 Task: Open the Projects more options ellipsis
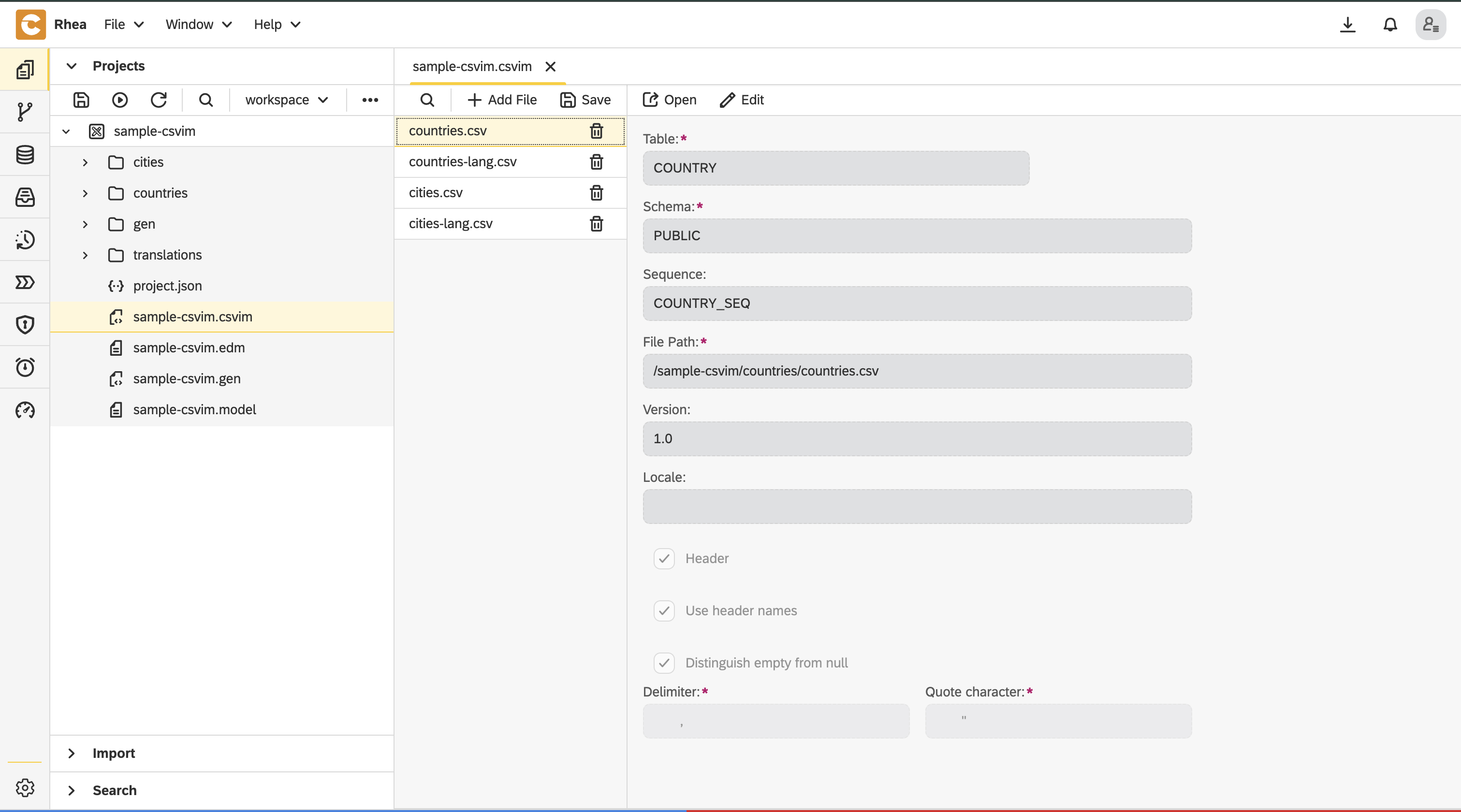pos(370,100)
